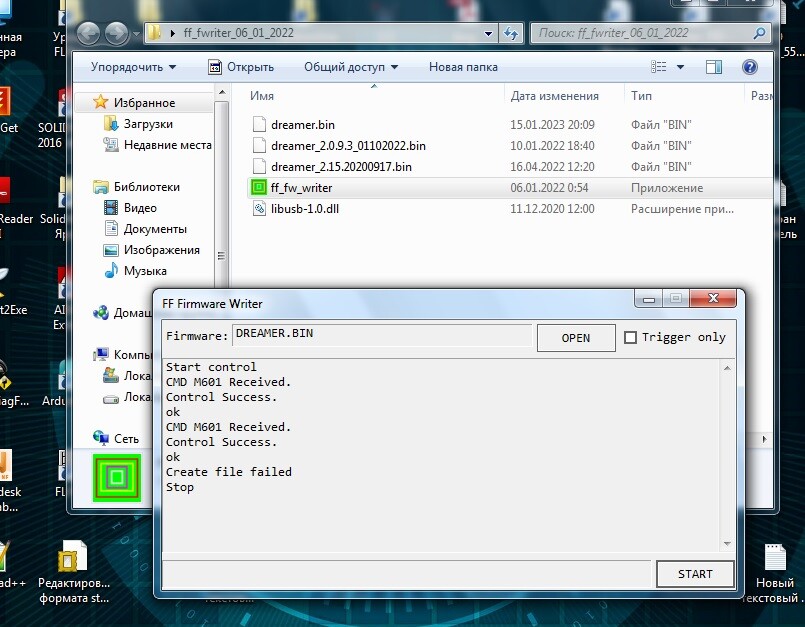This screenshot has height=627, width=805.
Task: Click the ff_fwriter_06_01_2022 breadcrumb folder
Action: coord(239,33)
